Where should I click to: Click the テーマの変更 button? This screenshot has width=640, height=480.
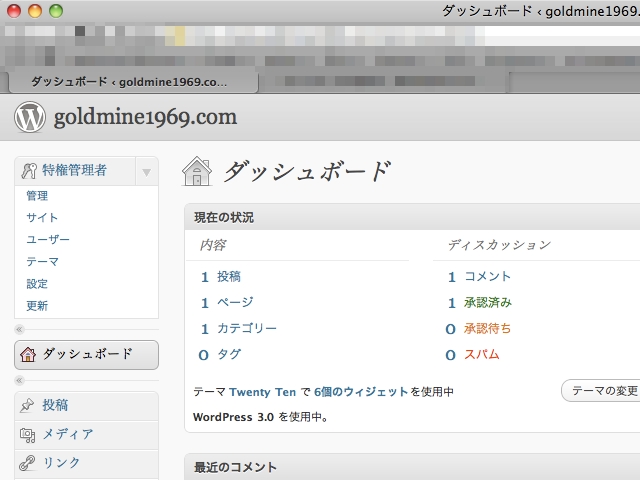(601, 391)
